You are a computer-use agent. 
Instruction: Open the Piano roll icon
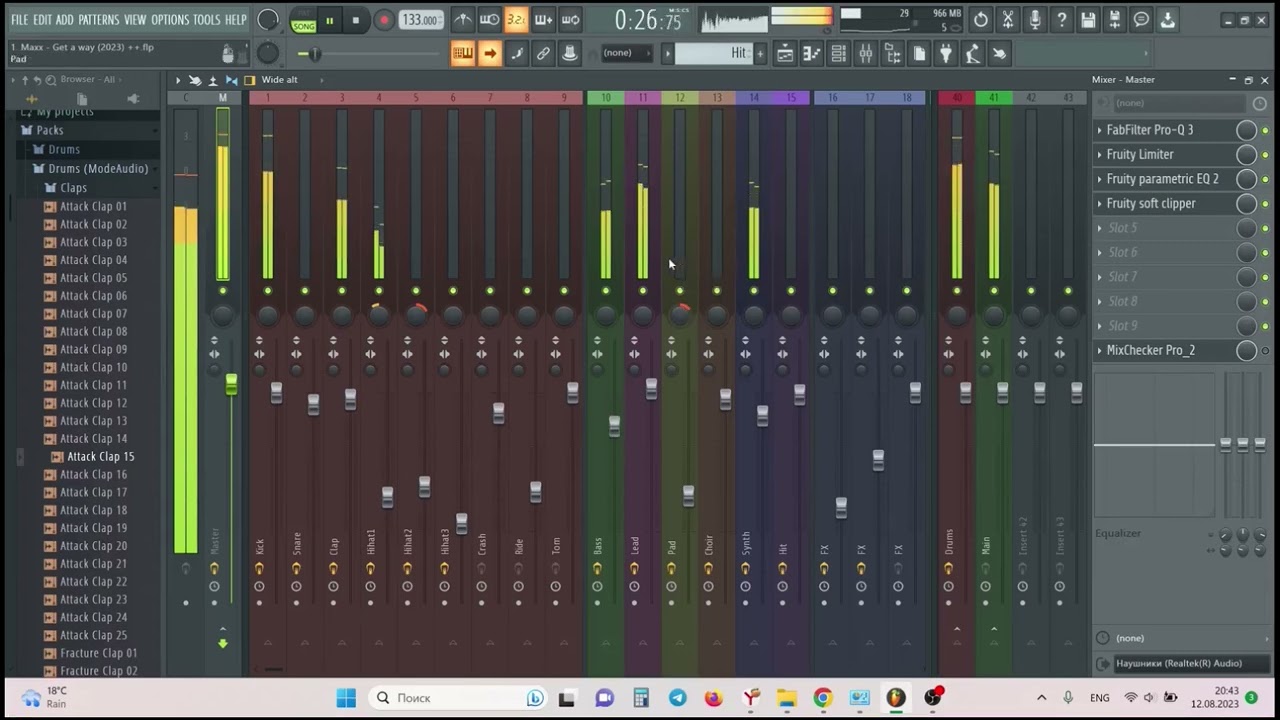(x=812, y=54)
